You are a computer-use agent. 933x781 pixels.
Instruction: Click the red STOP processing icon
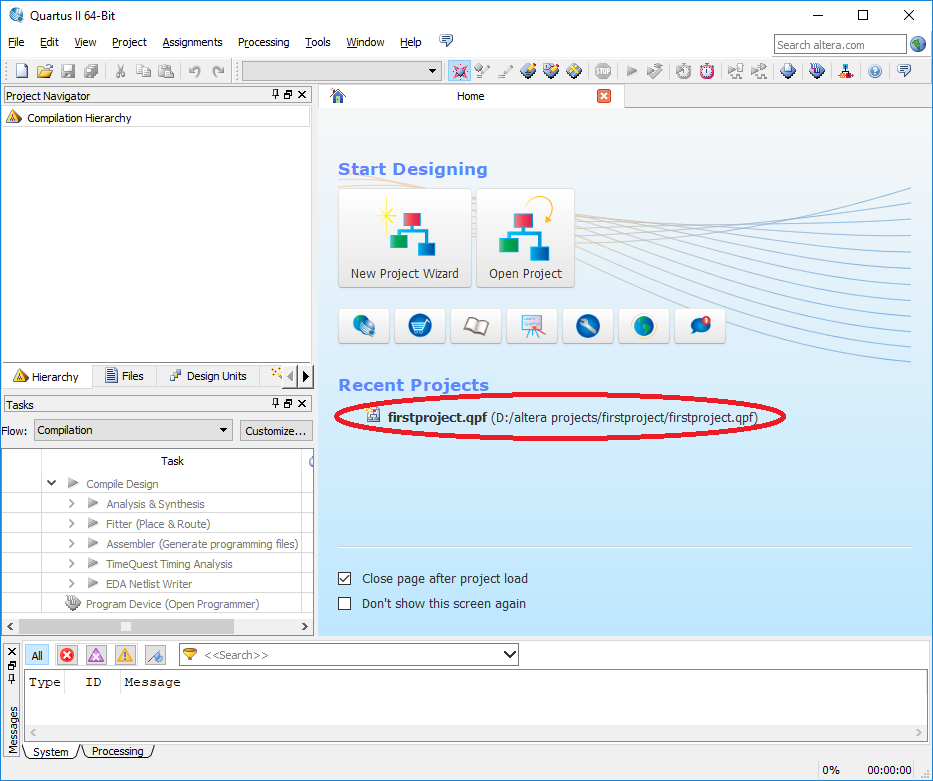pos(603,71)
